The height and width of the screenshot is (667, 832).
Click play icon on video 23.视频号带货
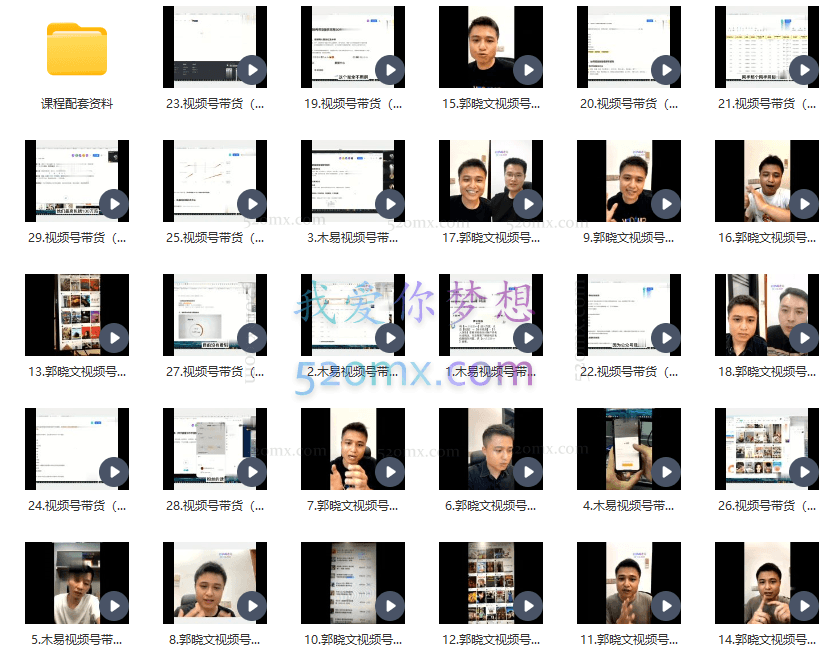coord(252,70)
